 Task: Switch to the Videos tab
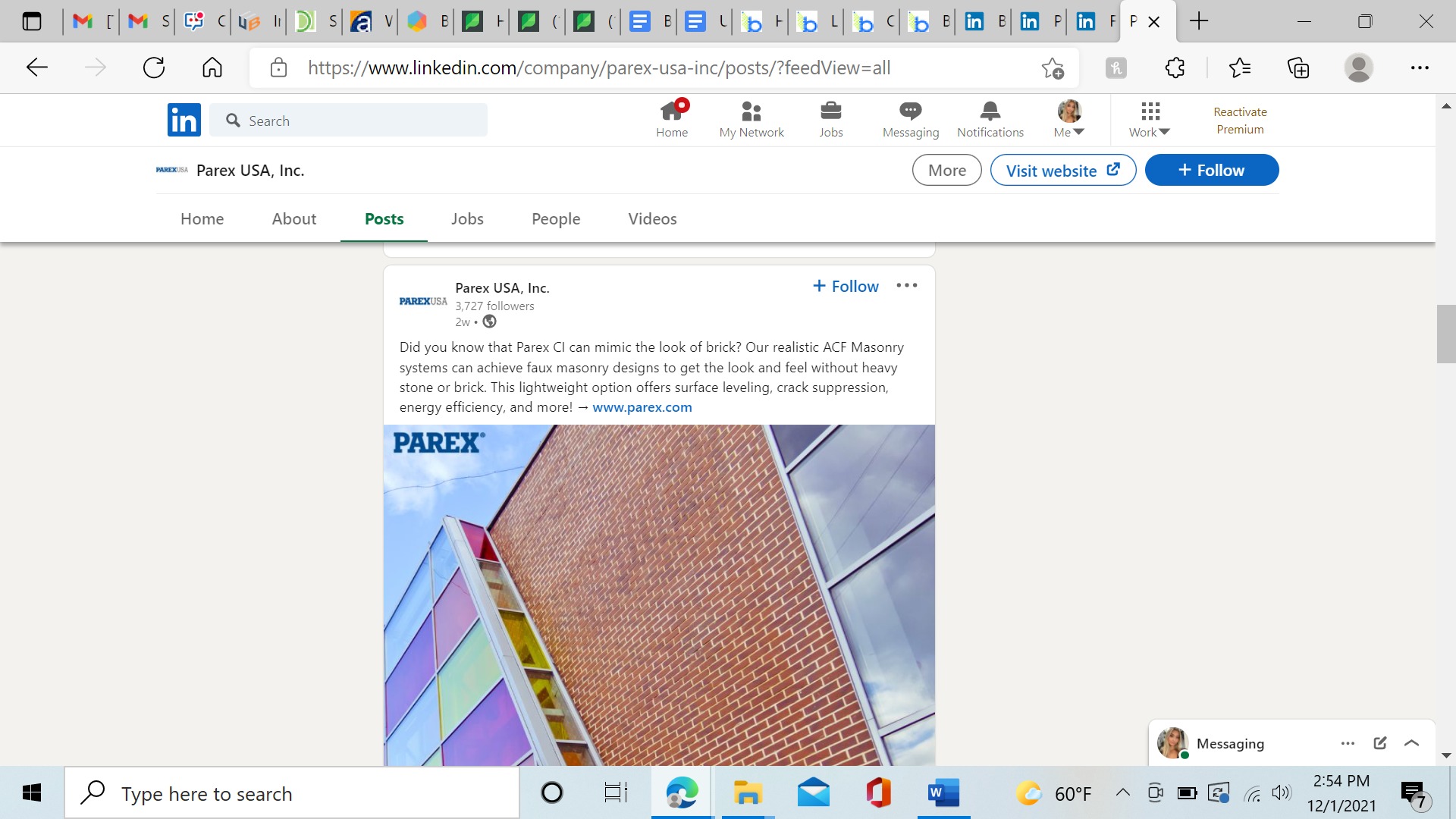(x=653, y=219)
